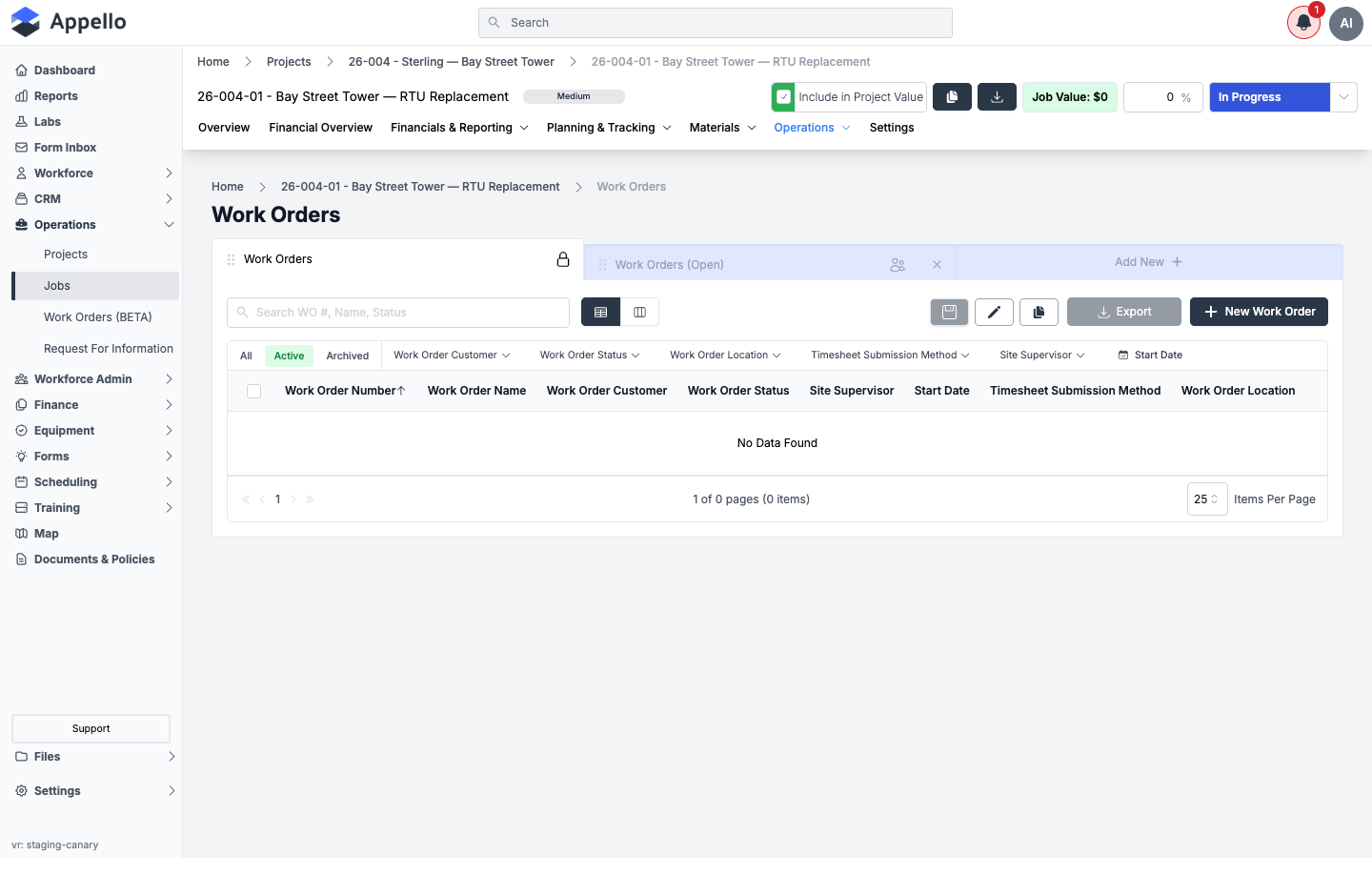Open the Materials menu tab
The image size is (1372, 875).
[x=722, y=128]
